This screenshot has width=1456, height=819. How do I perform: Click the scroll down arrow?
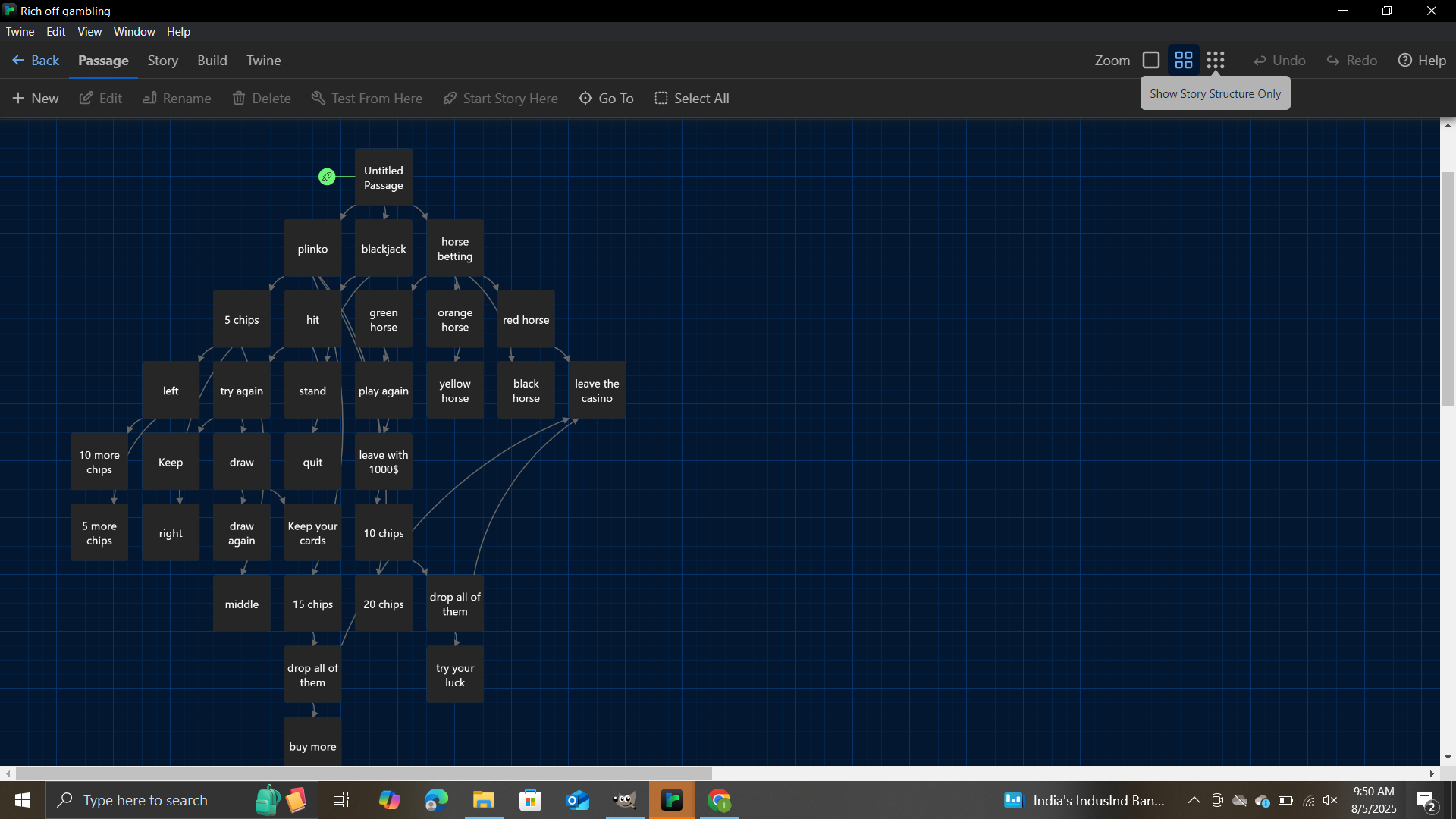coord(1448,757)
